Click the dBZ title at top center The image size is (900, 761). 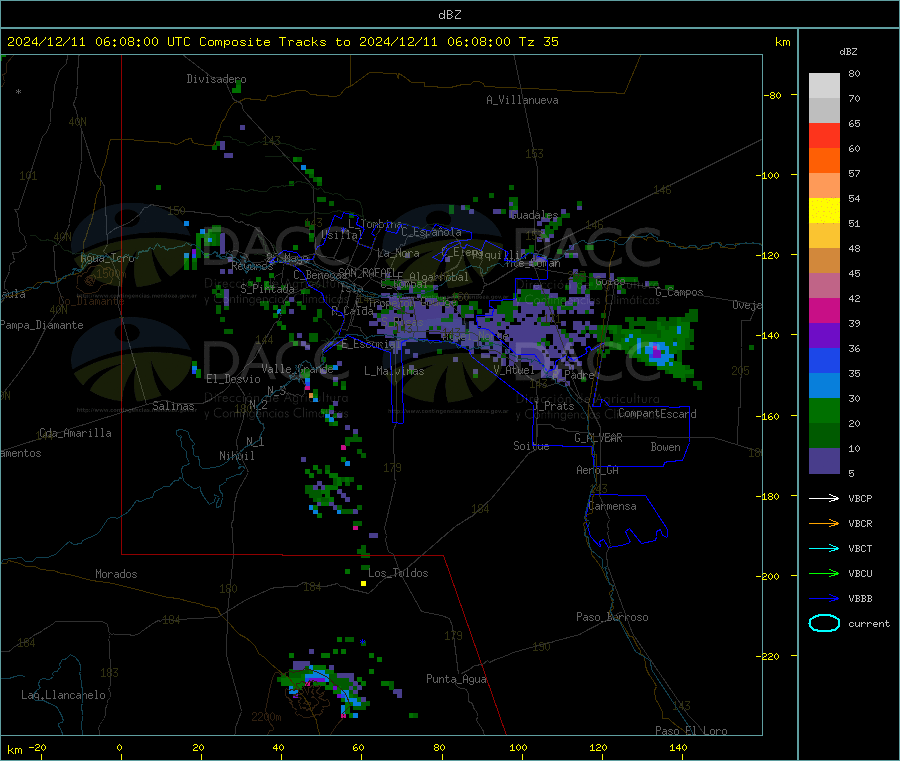[449, 15]
